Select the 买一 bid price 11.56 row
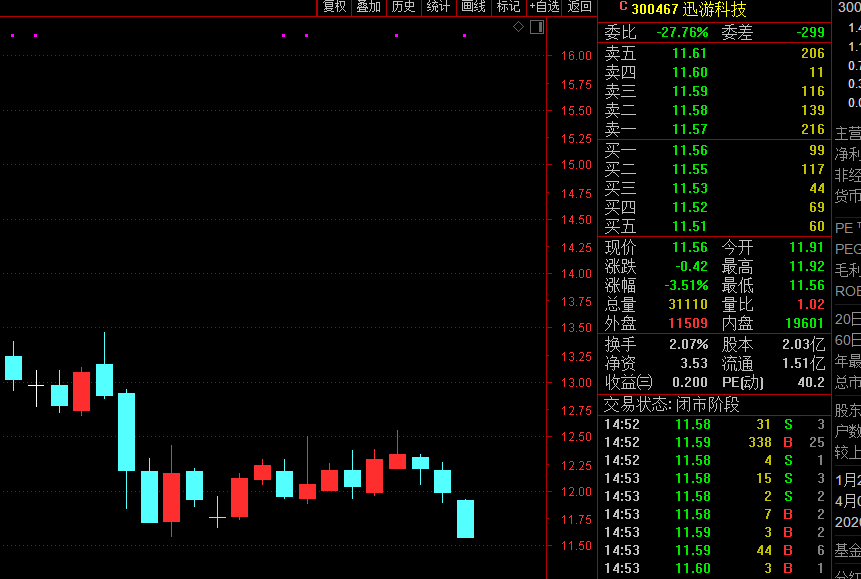This screenshot has width=861, height=579. (714, 150)
